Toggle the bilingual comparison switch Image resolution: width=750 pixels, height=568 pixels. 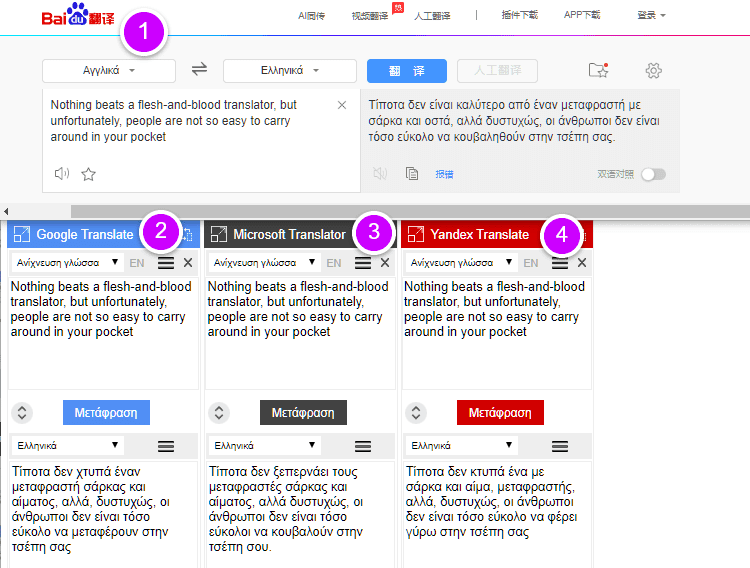pyautogui.click(x=653, y=174)
